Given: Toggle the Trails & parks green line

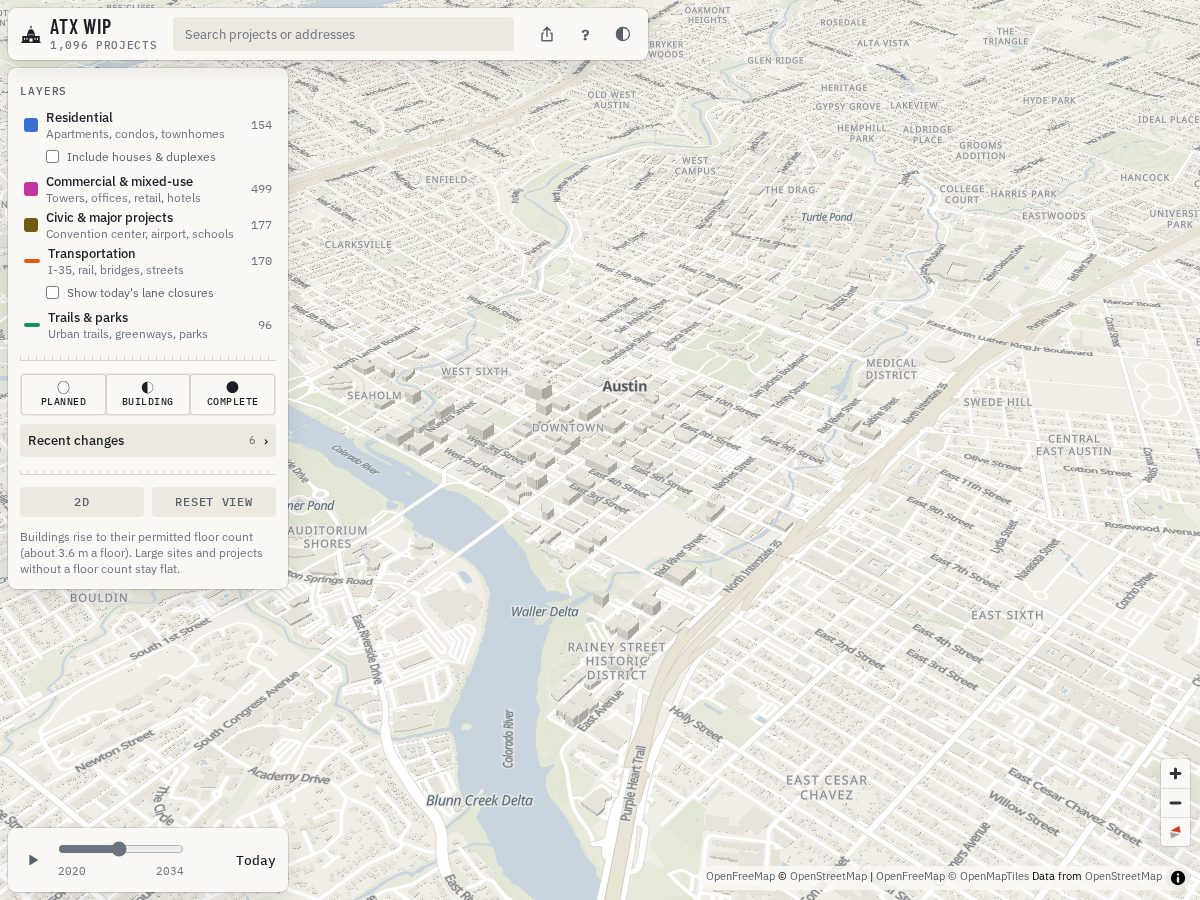Looking at the screenshot, I should click(x=32, y=325).
